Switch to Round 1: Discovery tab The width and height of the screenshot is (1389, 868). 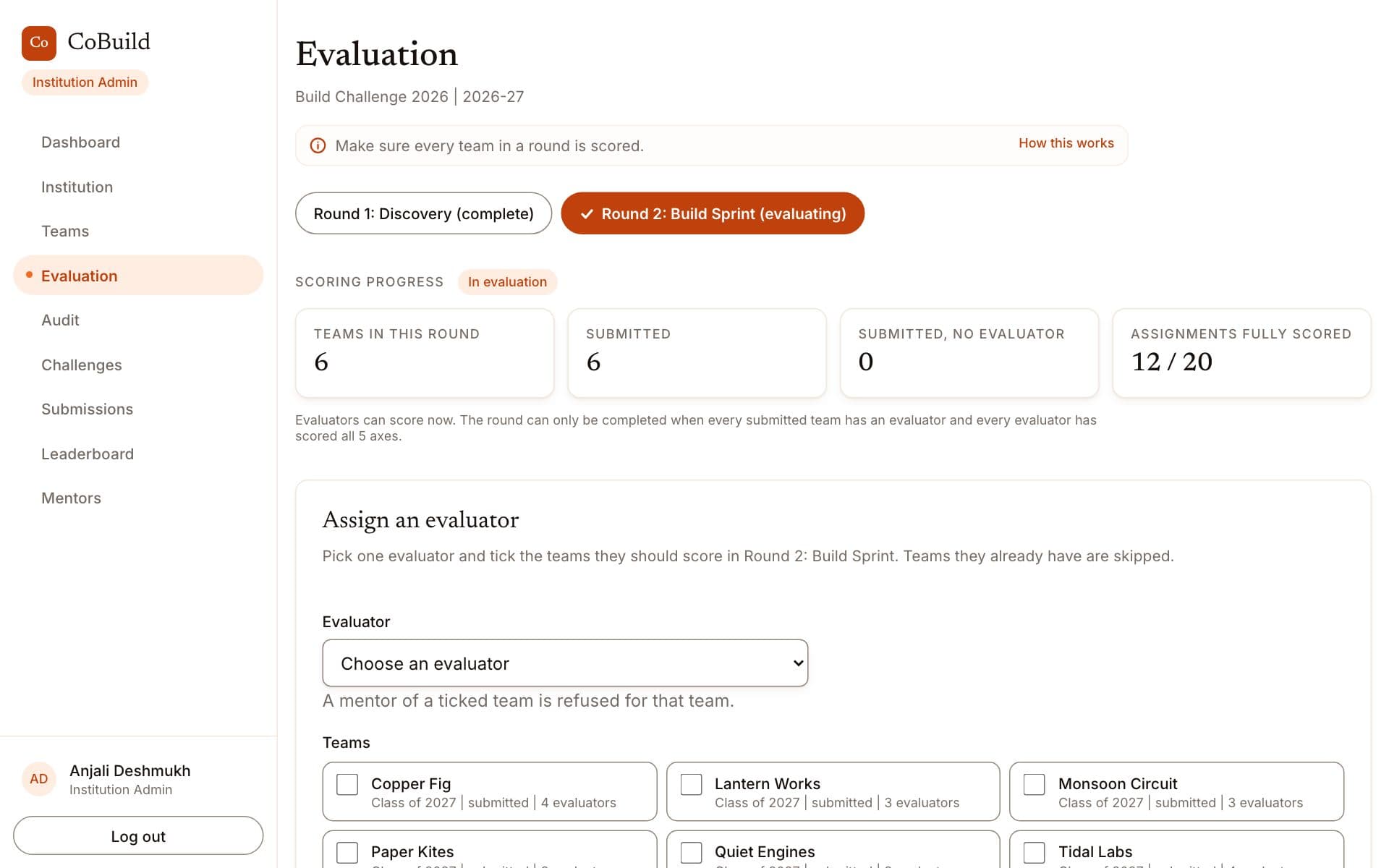(424, 213)
